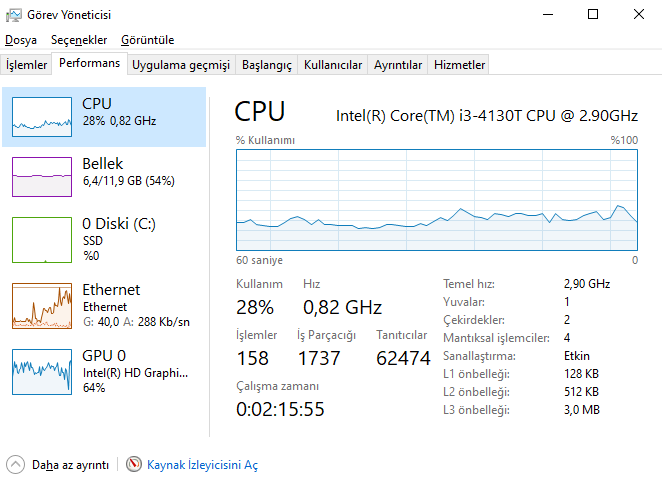Open the Dosya menu

21,40
